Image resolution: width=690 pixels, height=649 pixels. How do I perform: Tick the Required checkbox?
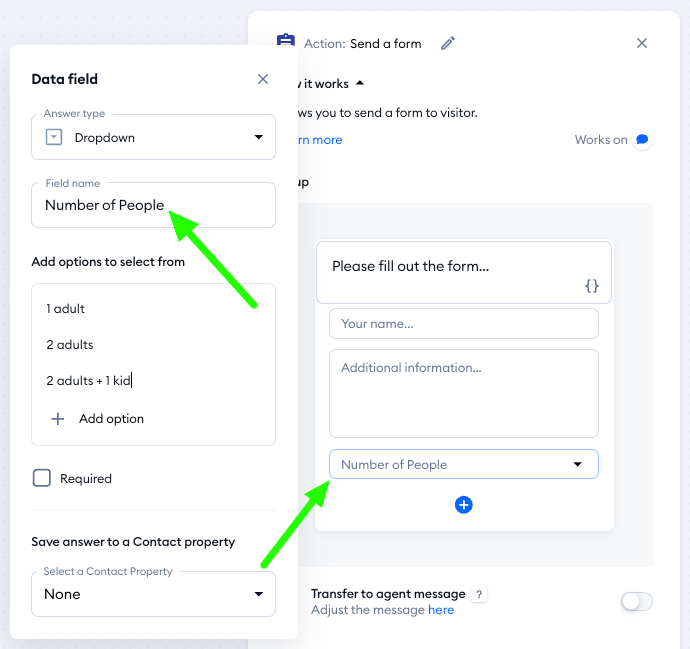coord(42,478)
